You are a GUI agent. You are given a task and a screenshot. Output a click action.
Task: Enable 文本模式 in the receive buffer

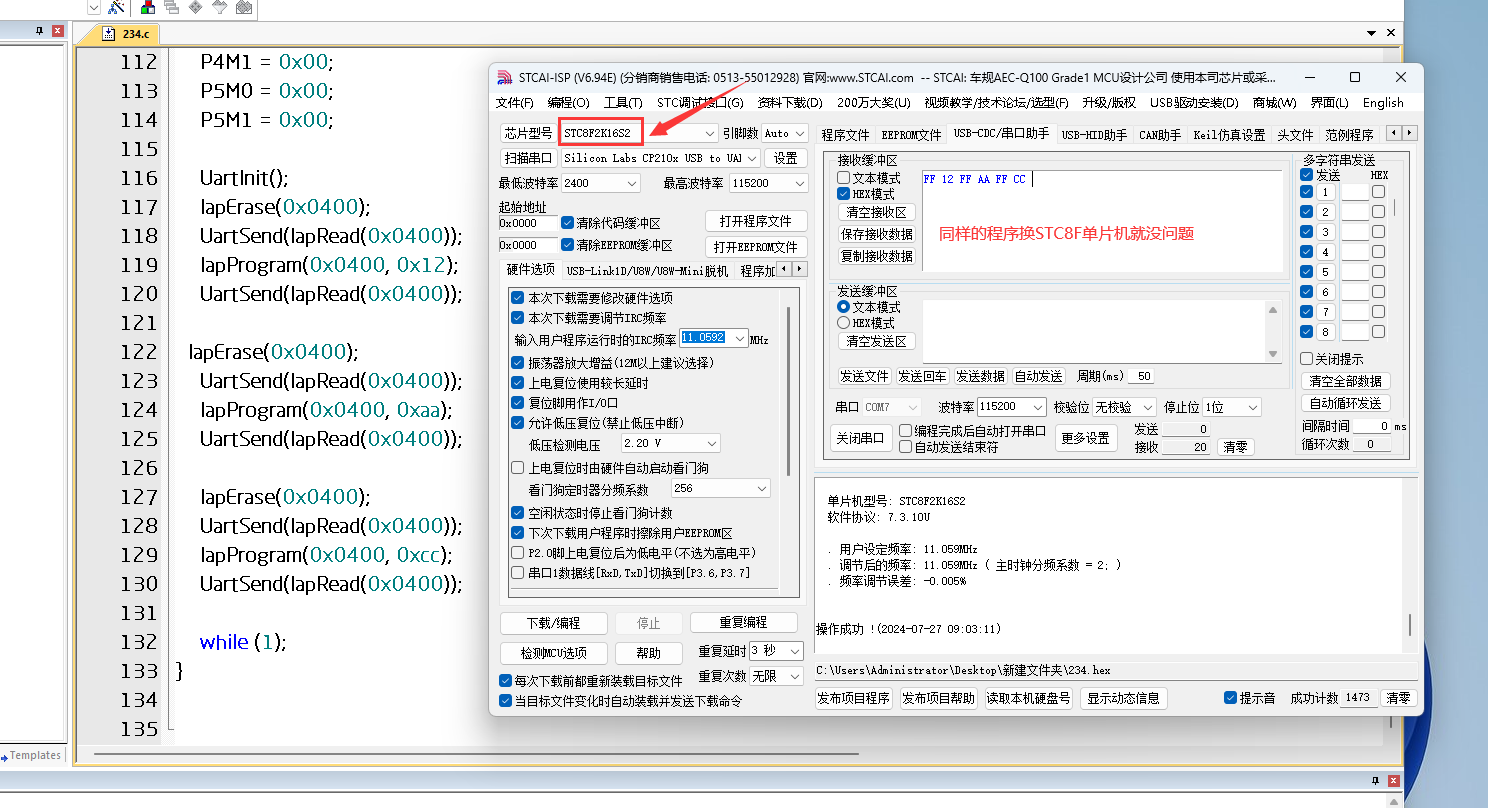[x=844, y=178]
